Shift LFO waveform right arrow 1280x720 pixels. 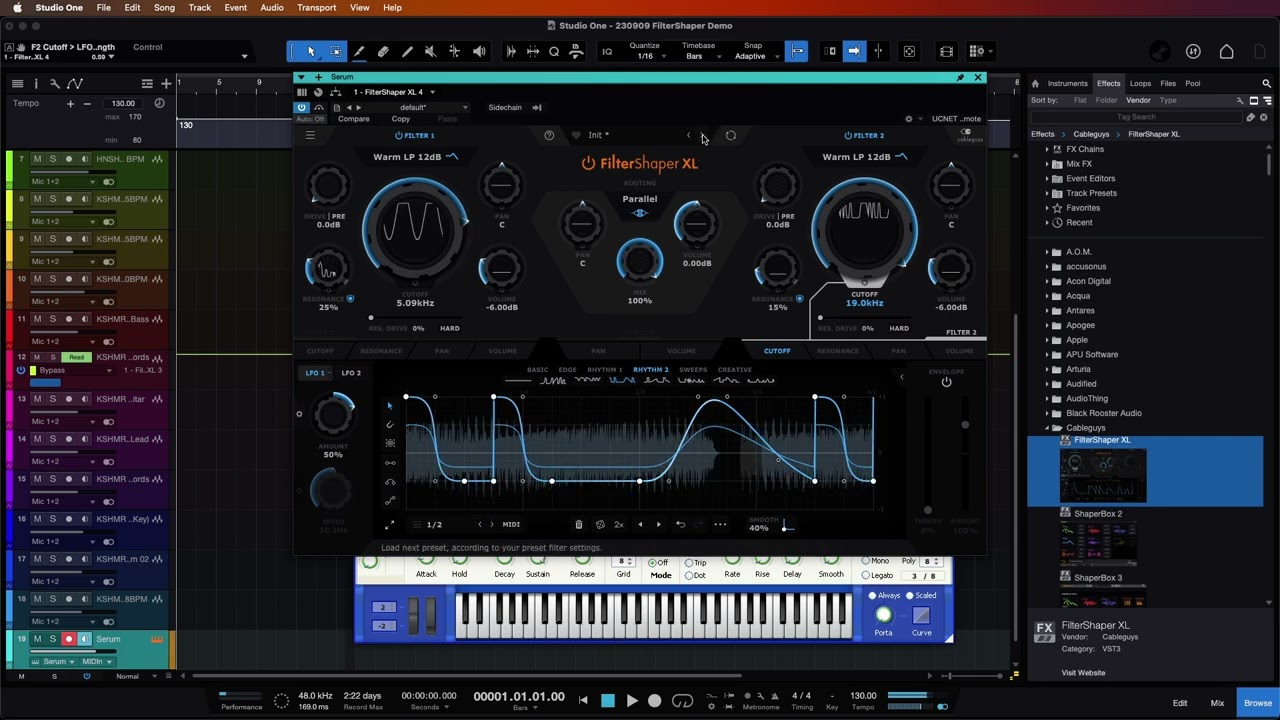point(658,524)
